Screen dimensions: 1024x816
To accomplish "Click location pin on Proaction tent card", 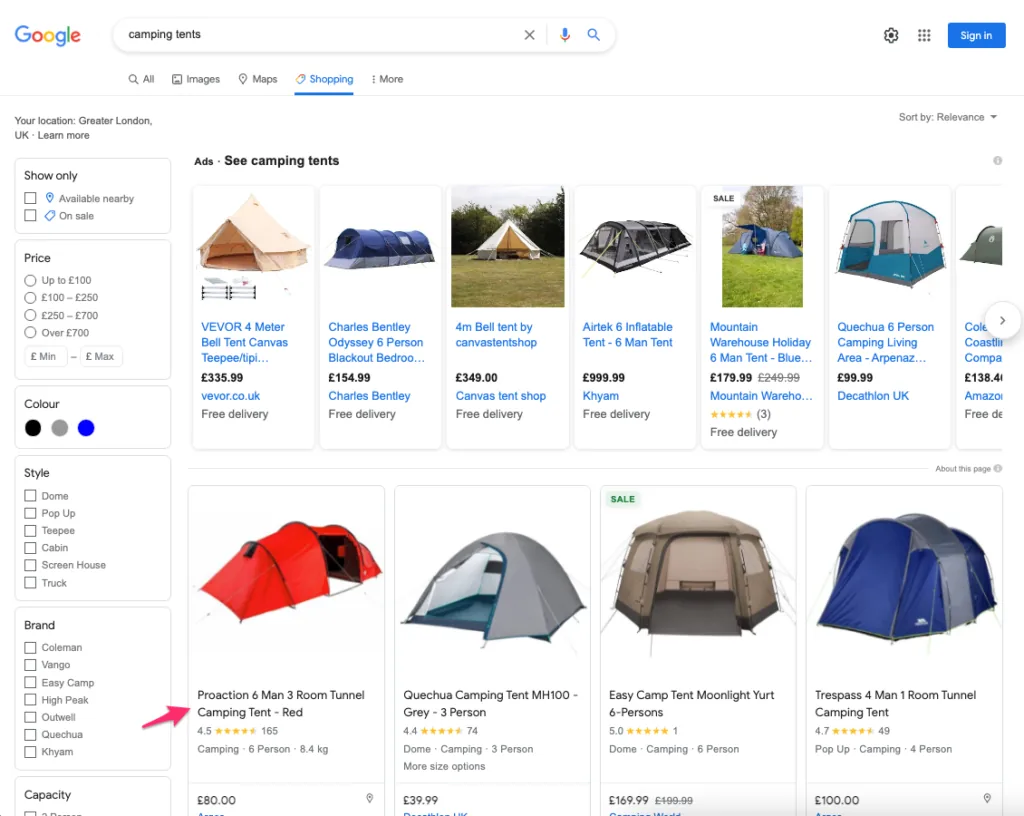I will coord(369,798).
